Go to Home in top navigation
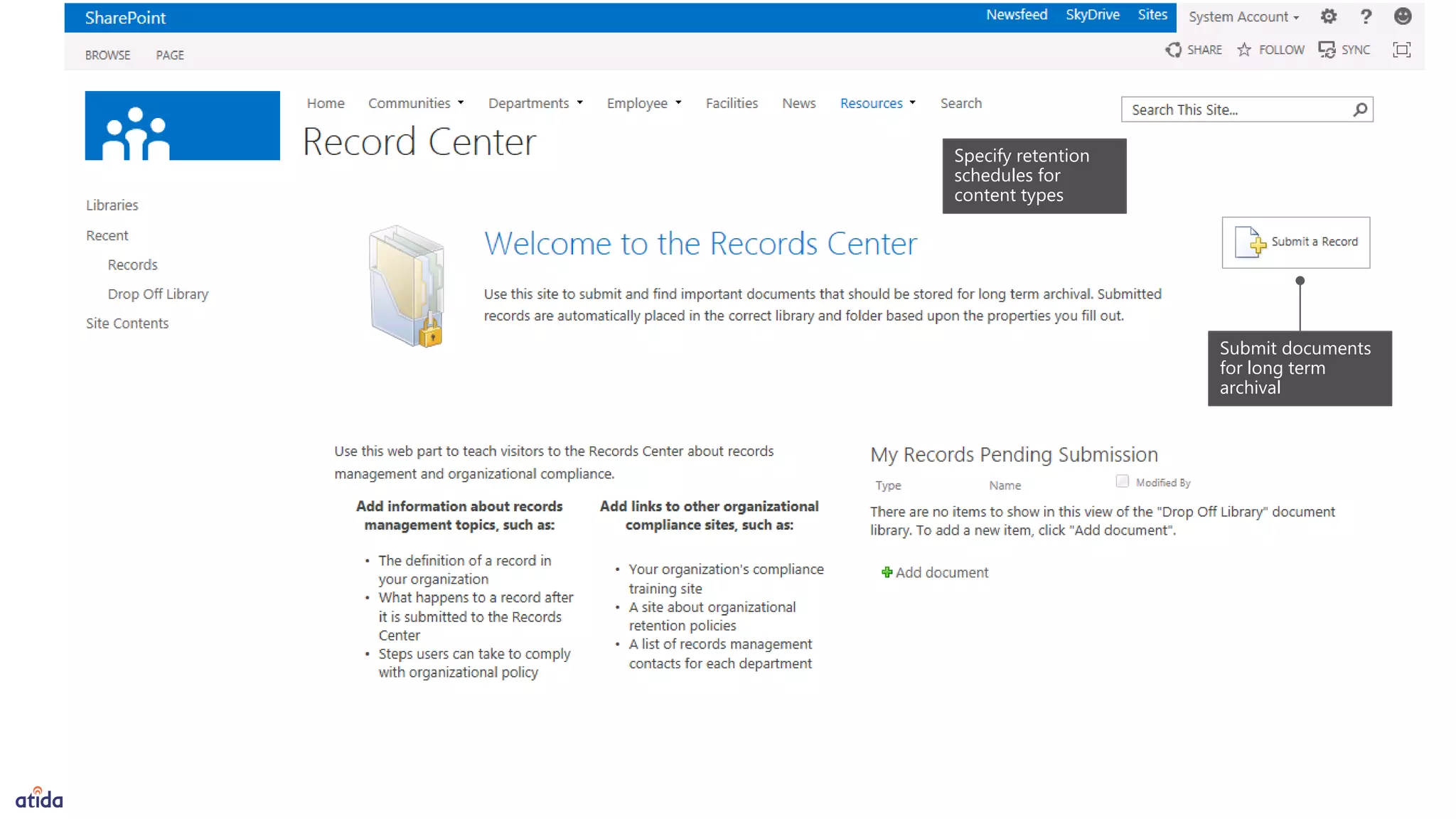The image size is (1456, 819). pos(326,103)
